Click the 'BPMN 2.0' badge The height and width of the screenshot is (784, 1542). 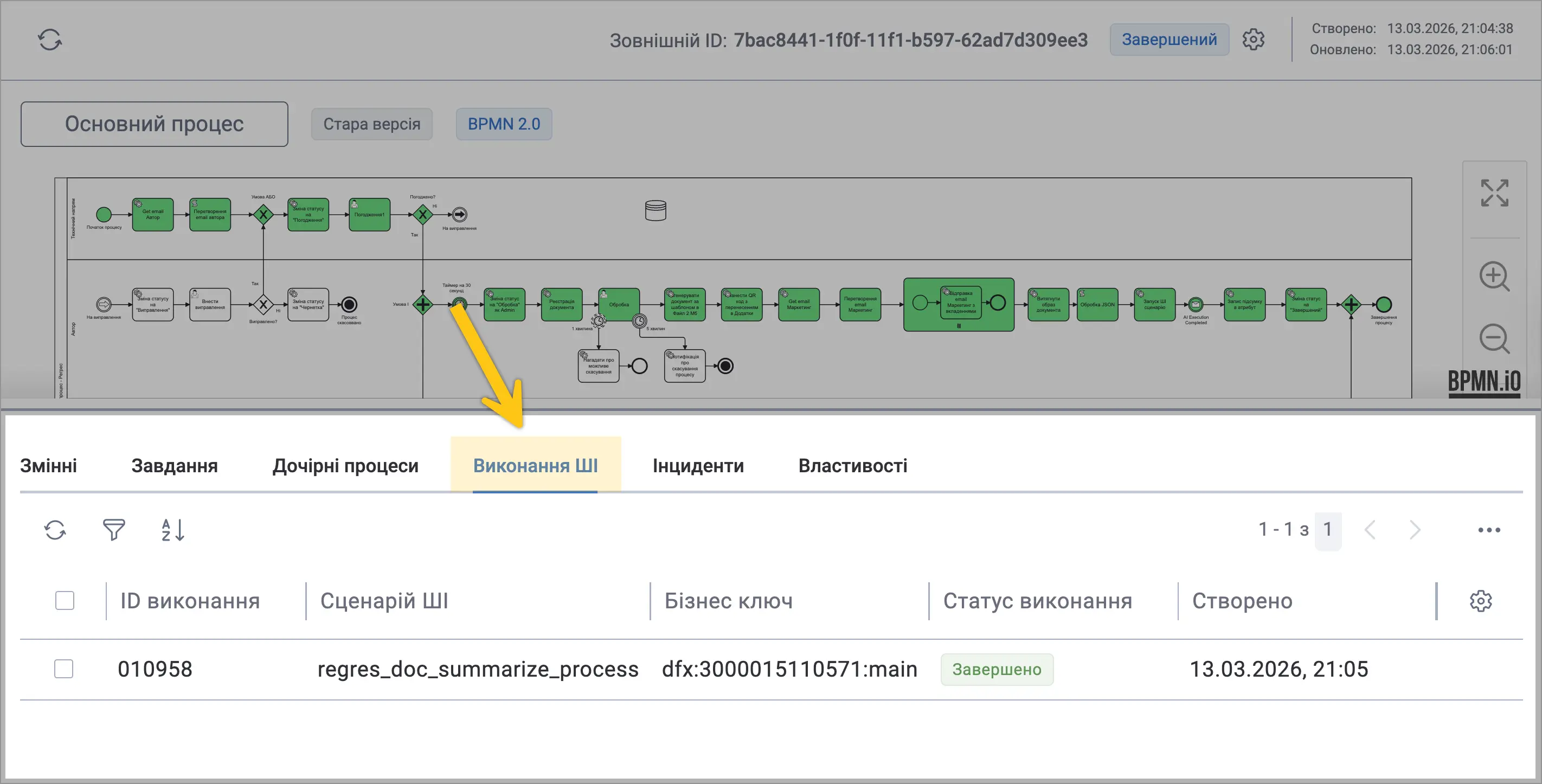(x=504, y=124)
